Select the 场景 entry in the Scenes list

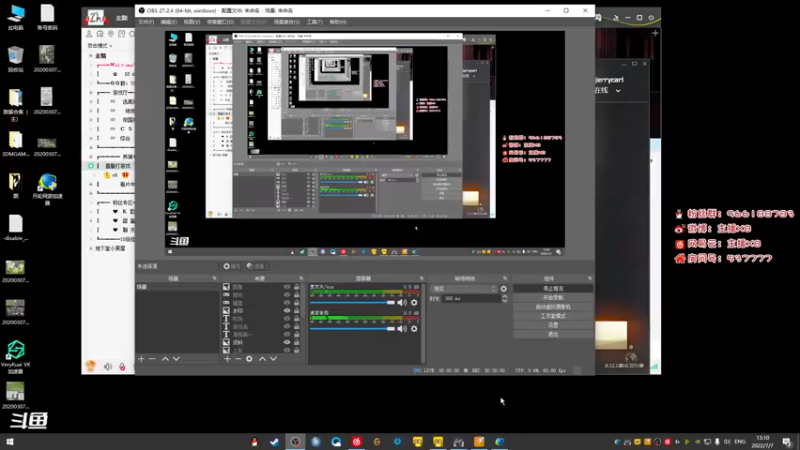[x=177, y=287]
